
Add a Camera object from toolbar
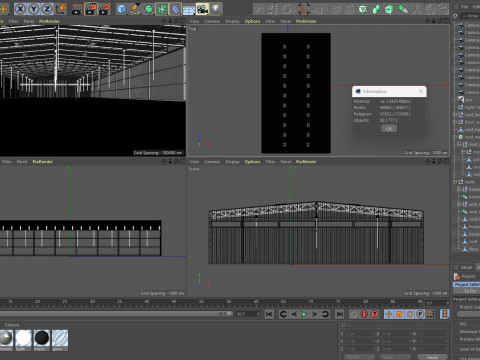click(202, 9)
